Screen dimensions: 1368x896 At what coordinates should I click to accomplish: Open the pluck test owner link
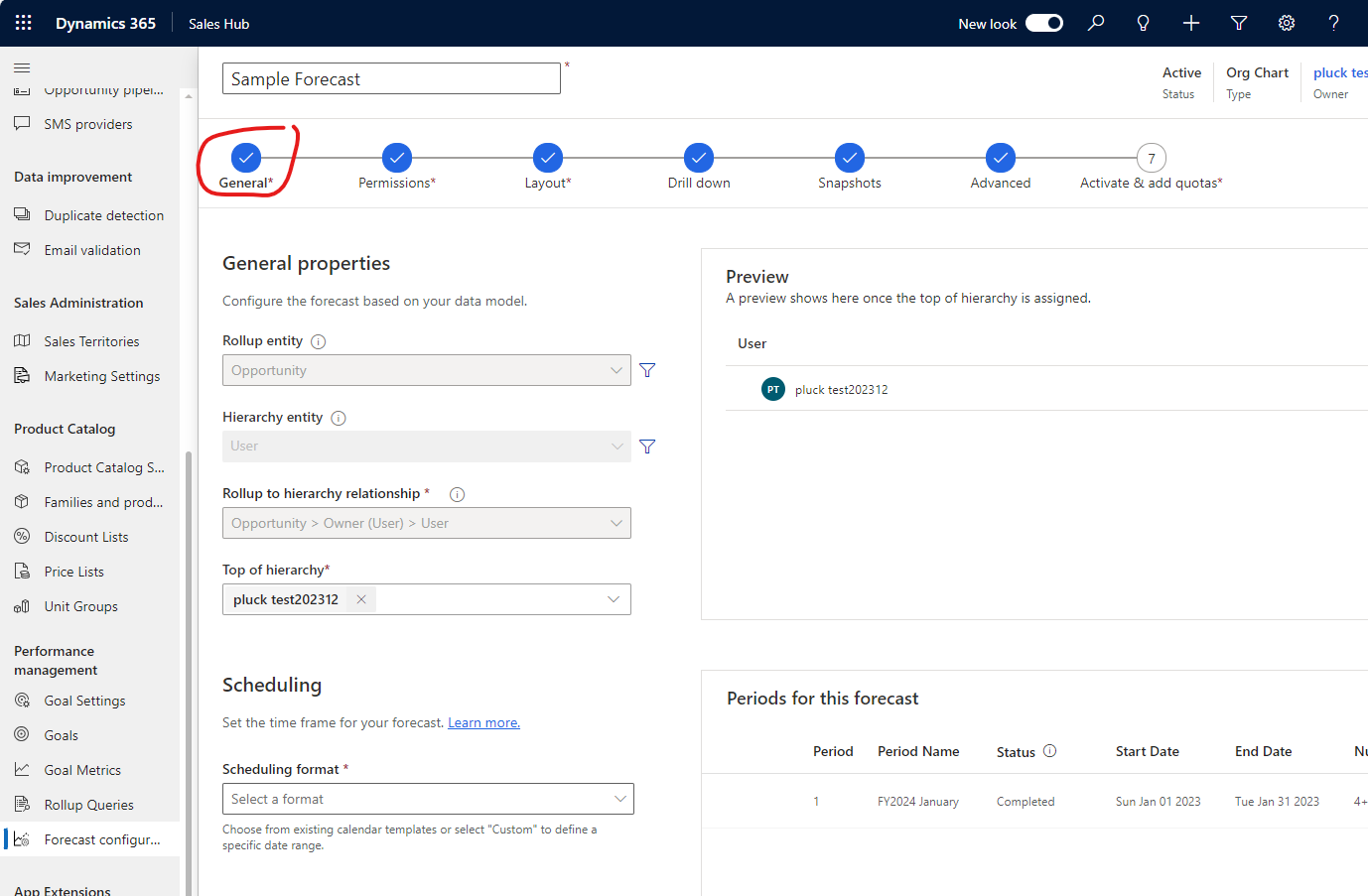point(1340,72)
